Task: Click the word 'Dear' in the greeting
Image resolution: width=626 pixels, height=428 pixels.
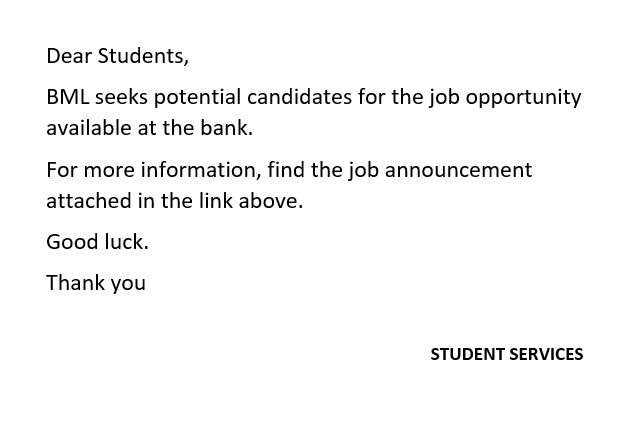Action: click(69, 56)
